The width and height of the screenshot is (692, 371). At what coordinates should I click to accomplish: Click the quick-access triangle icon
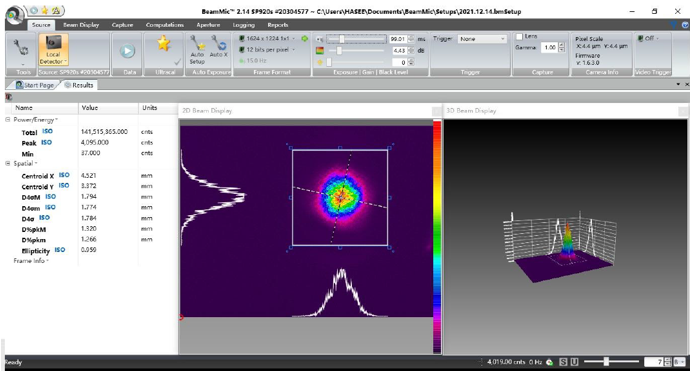56,10
